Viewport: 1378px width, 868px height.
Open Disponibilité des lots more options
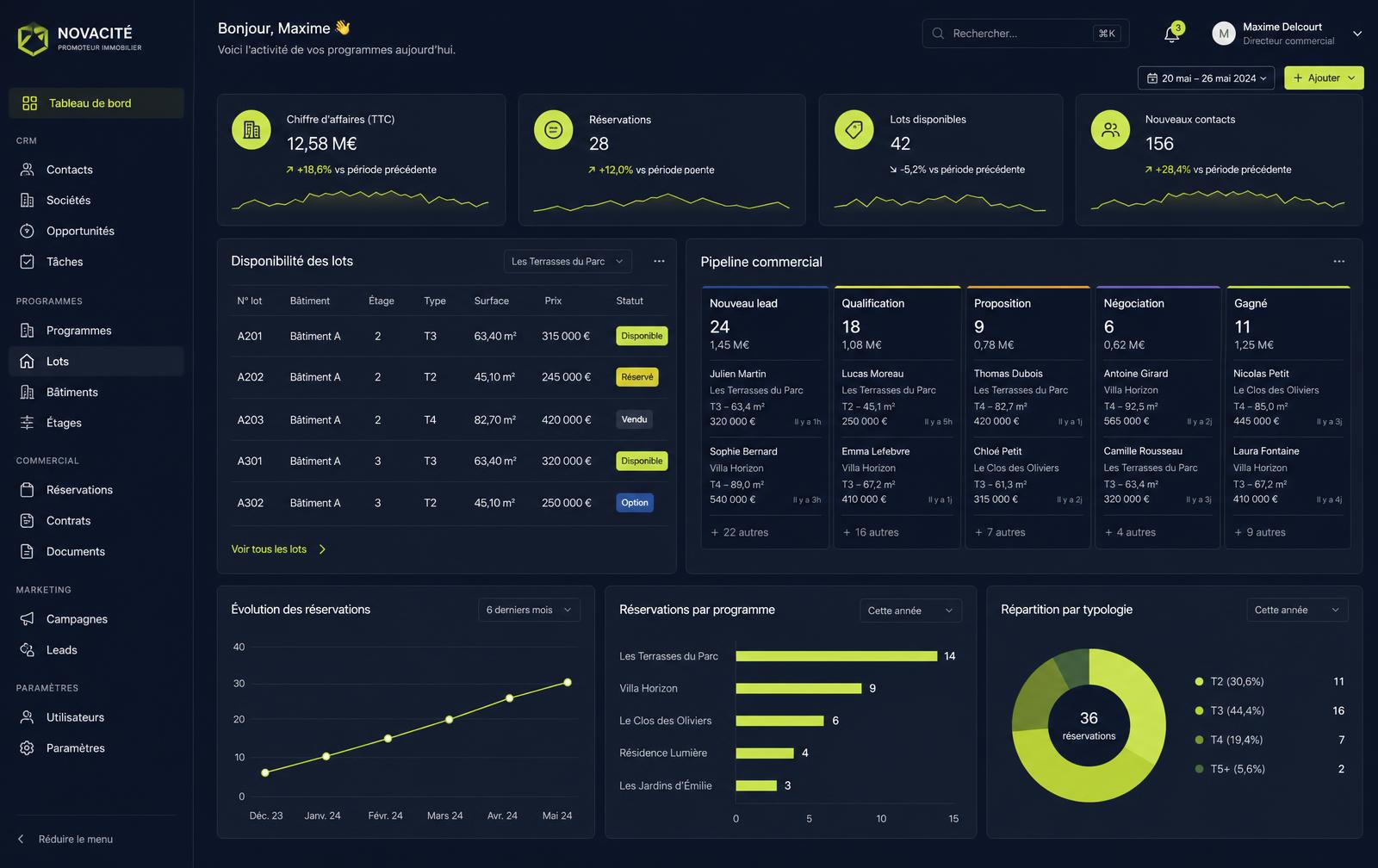[x=659, y=261]
